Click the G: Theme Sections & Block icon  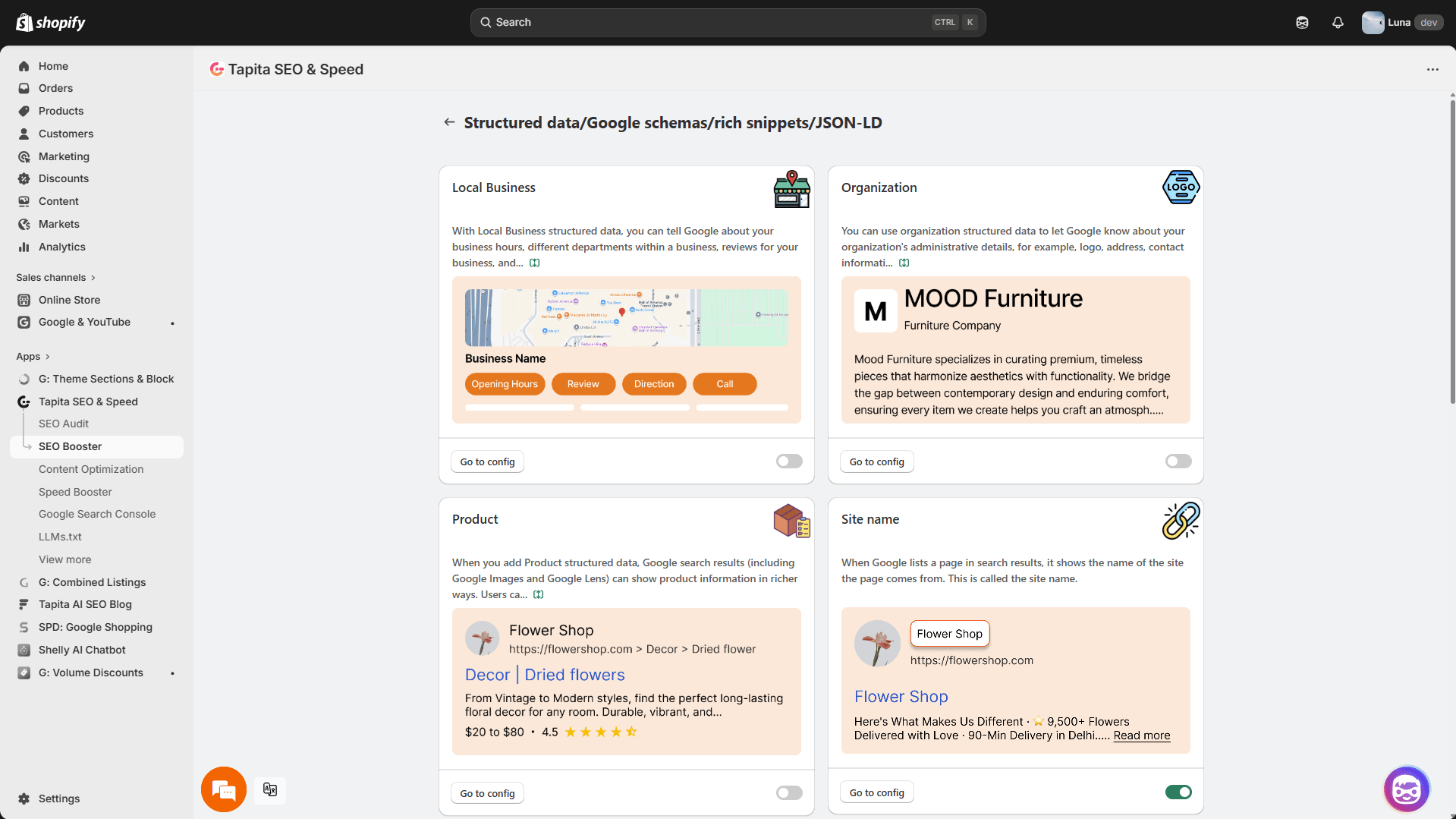(24, 379)
